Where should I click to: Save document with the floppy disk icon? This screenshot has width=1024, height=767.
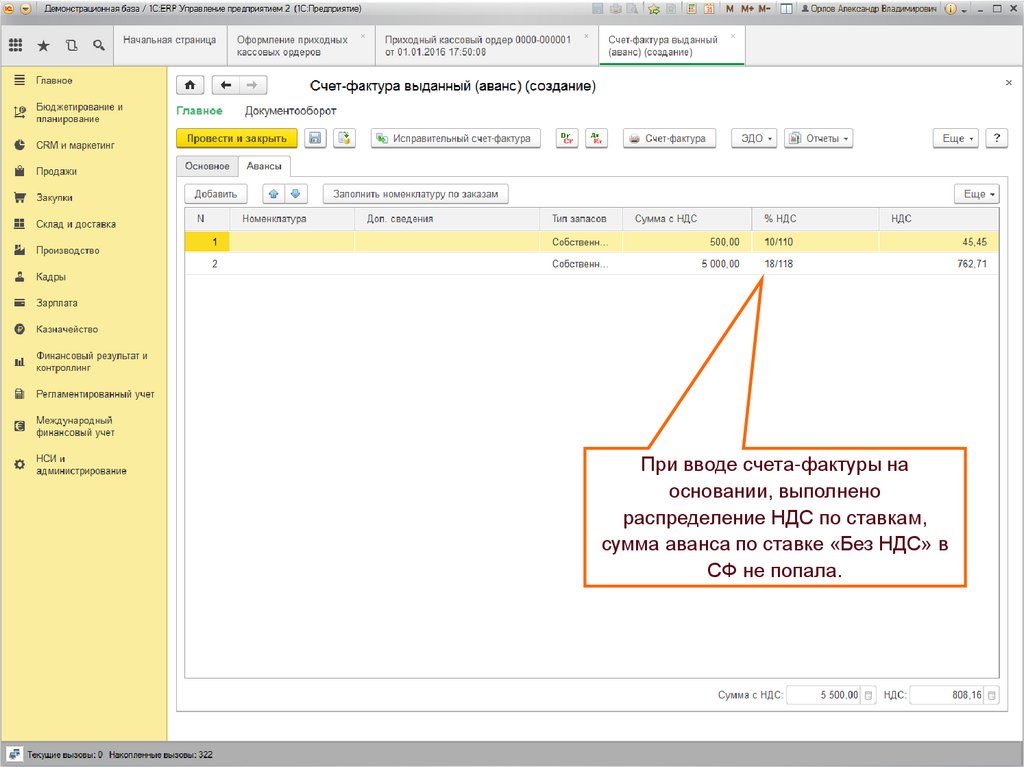315,139
